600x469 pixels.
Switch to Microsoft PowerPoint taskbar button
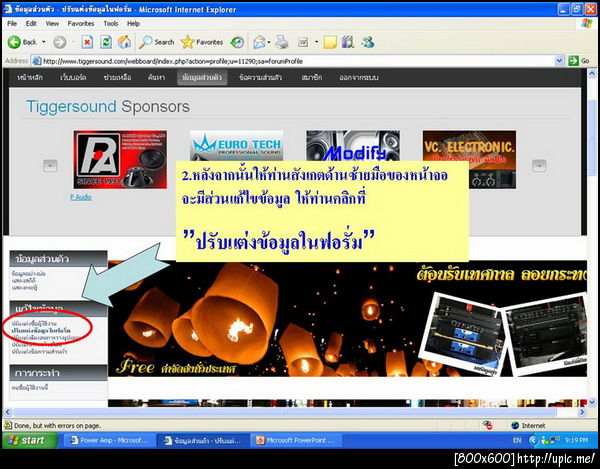tap(296, 440)
